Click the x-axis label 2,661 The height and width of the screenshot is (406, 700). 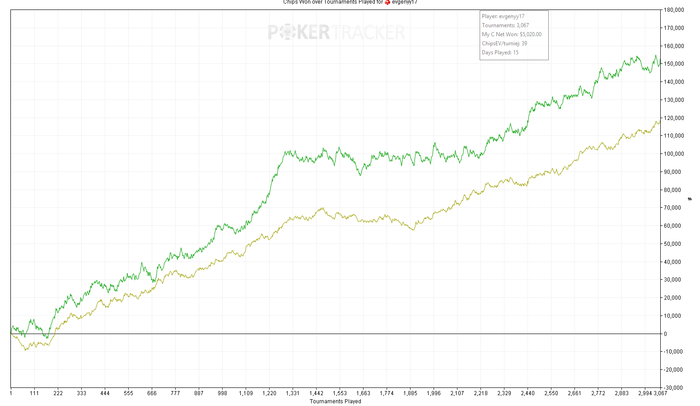[x=575, y=393]
